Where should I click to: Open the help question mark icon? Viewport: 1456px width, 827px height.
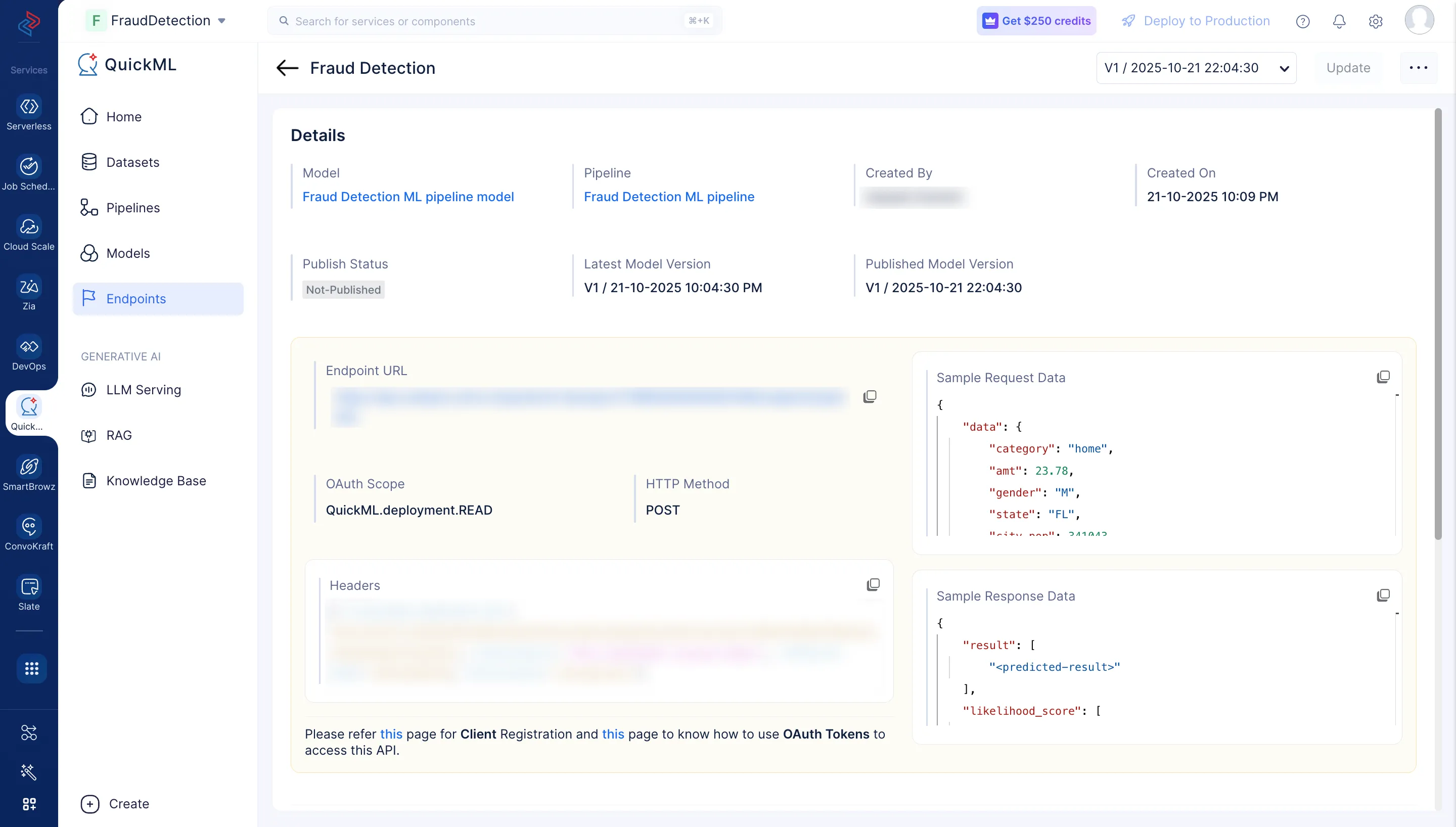coord(1302,21)
